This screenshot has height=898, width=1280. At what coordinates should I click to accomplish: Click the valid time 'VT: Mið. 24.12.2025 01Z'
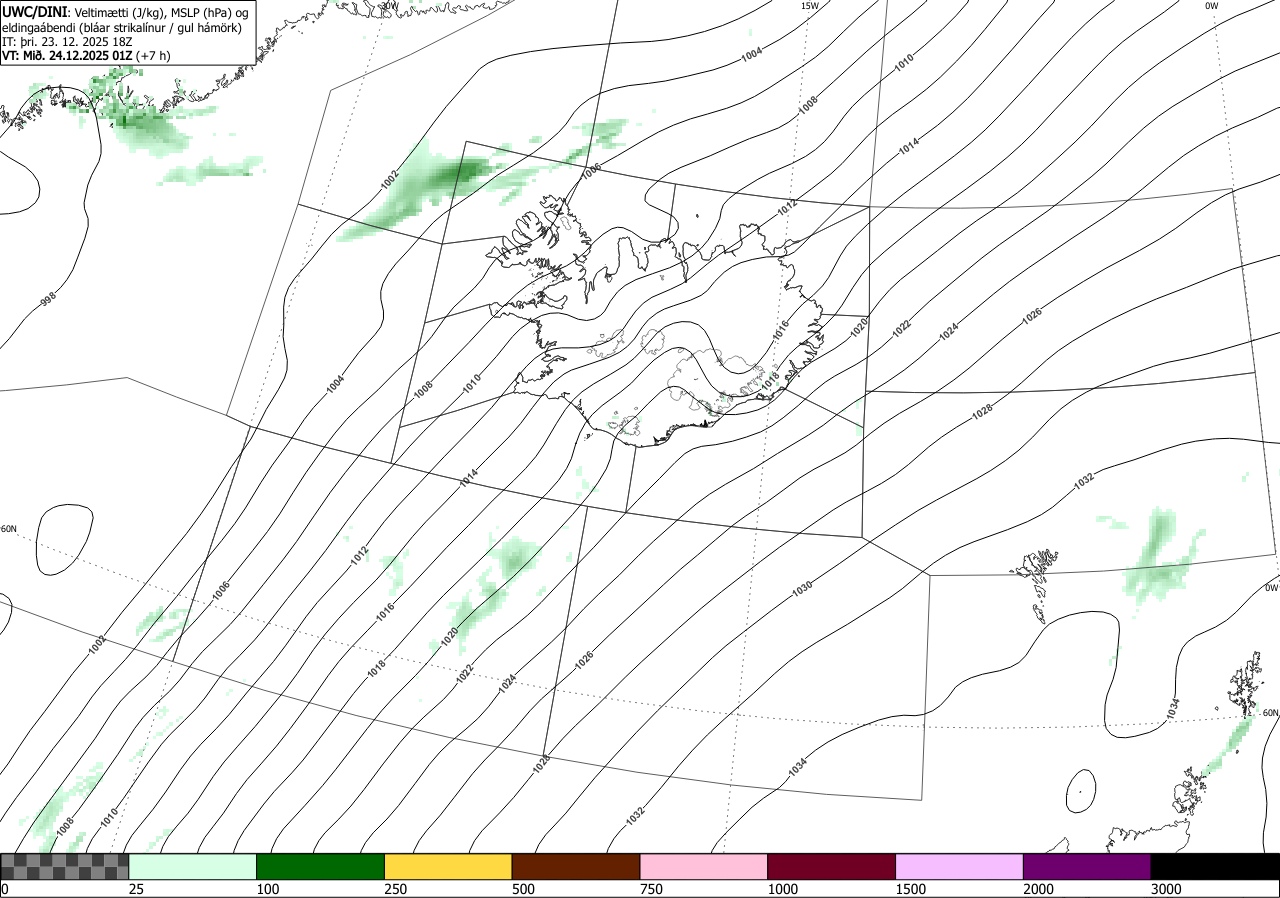click(67, 56)
